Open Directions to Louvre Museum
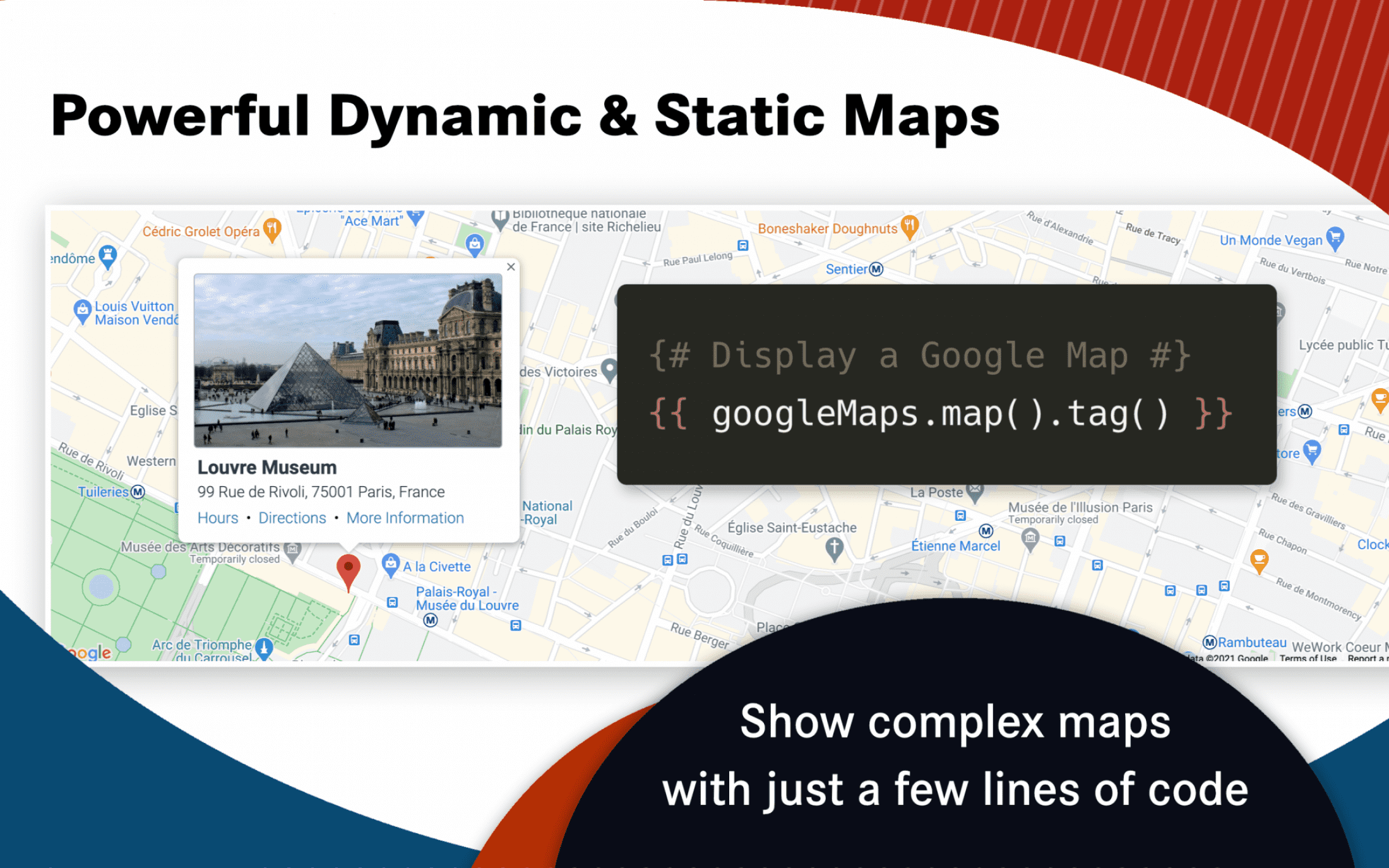This screenshot has height=868, width=1389. (292, 518)
